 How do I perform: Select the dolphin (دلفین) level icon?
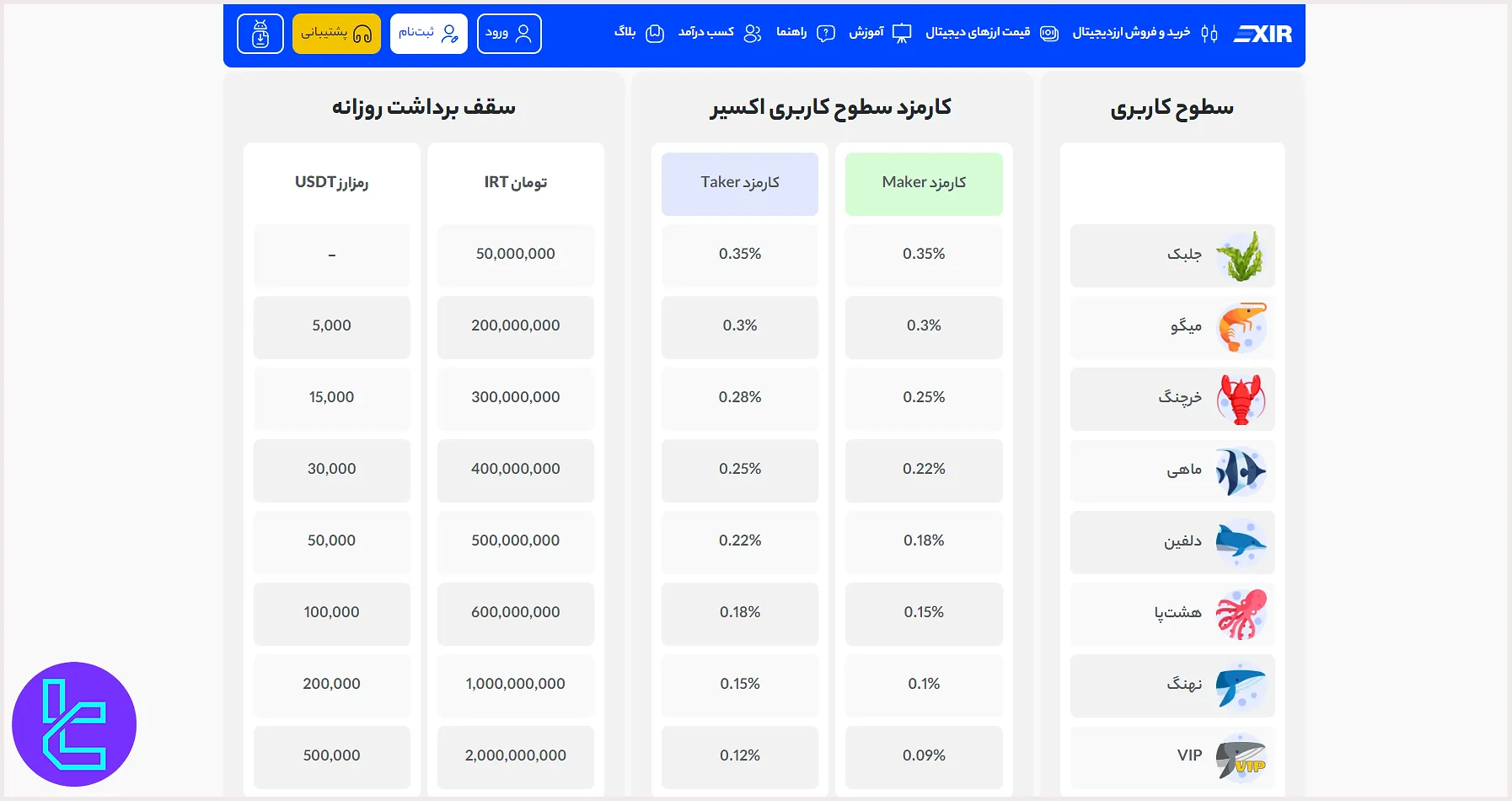click(1241, 542)
